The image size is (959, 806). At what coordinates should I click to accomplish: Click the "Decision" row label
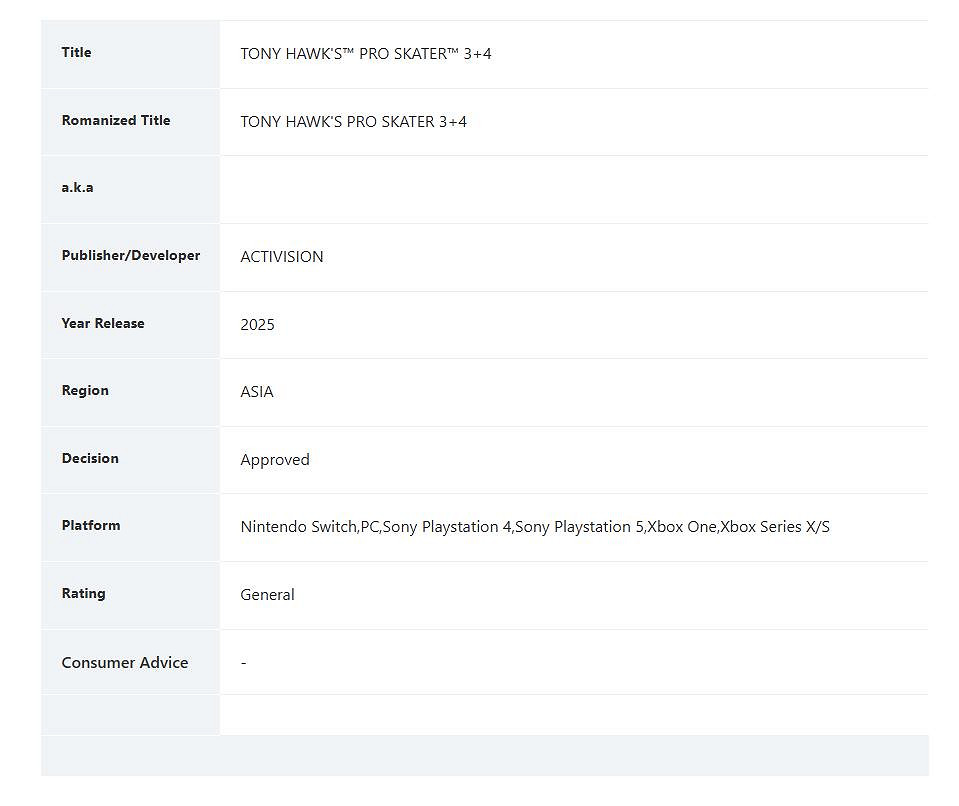(90, 459)
